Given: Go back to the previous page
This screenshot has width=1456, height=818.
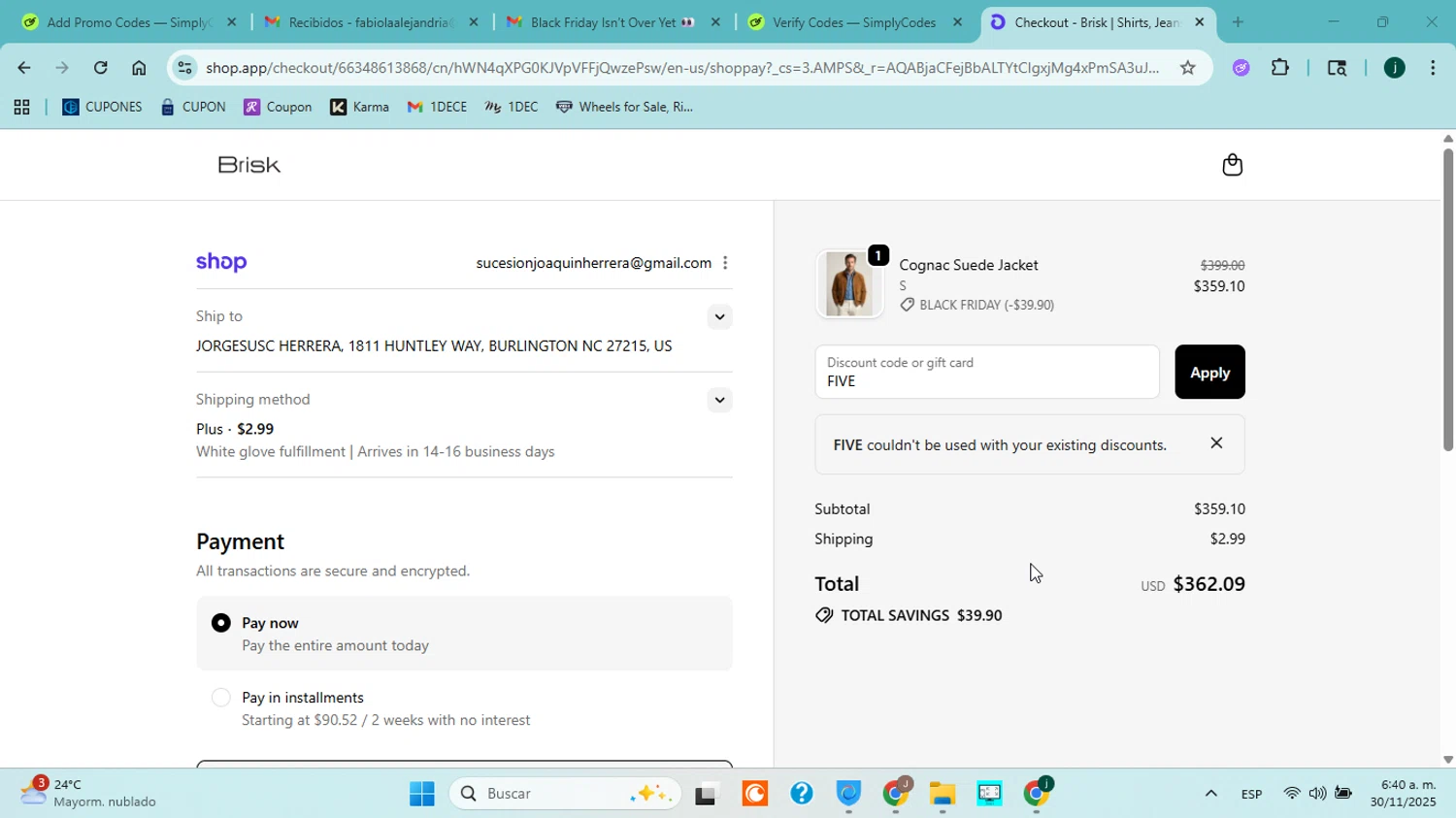Looking at the screenshot, I should pos(23,68).
